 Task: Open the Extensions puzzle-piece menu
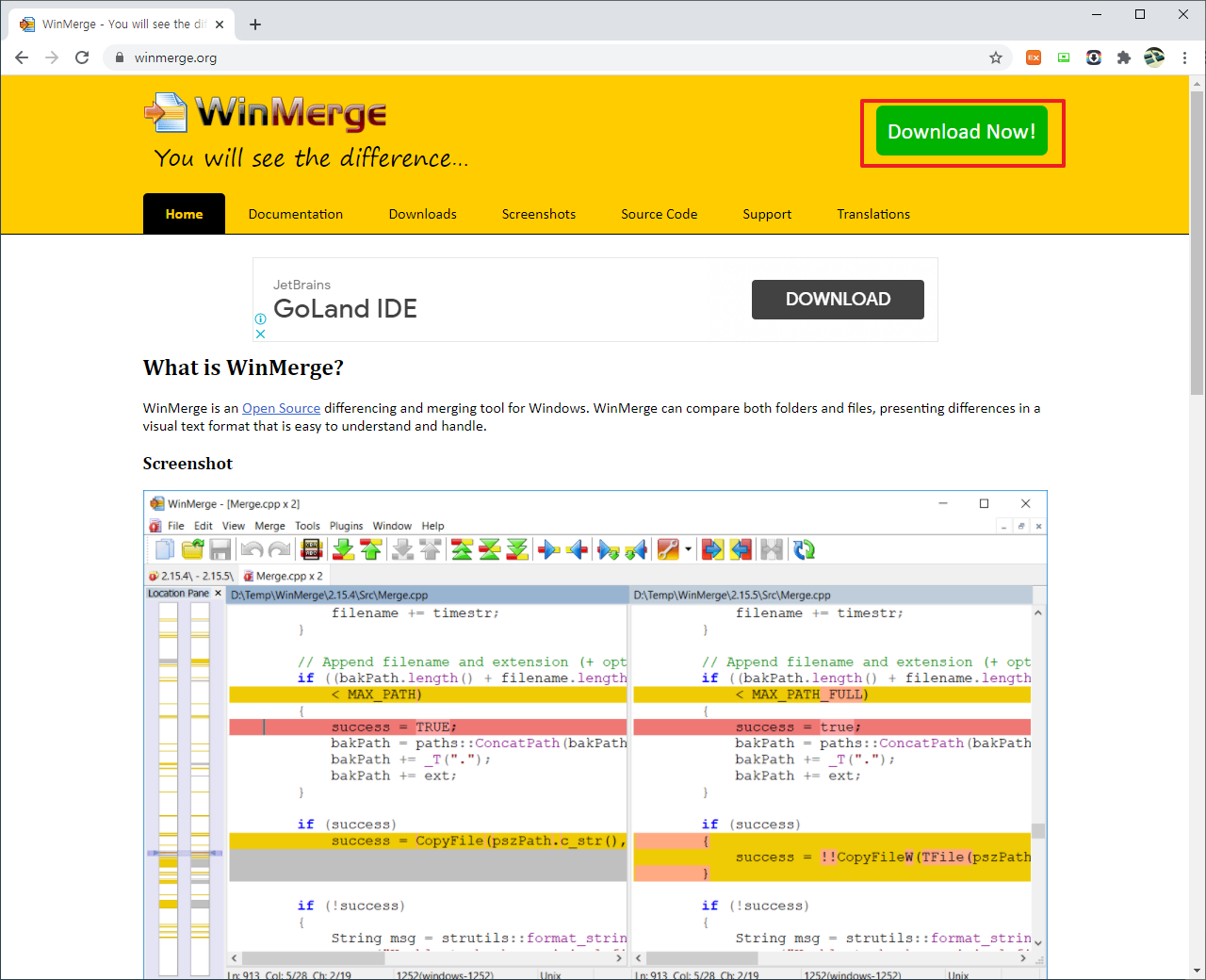pos(1123,57)
